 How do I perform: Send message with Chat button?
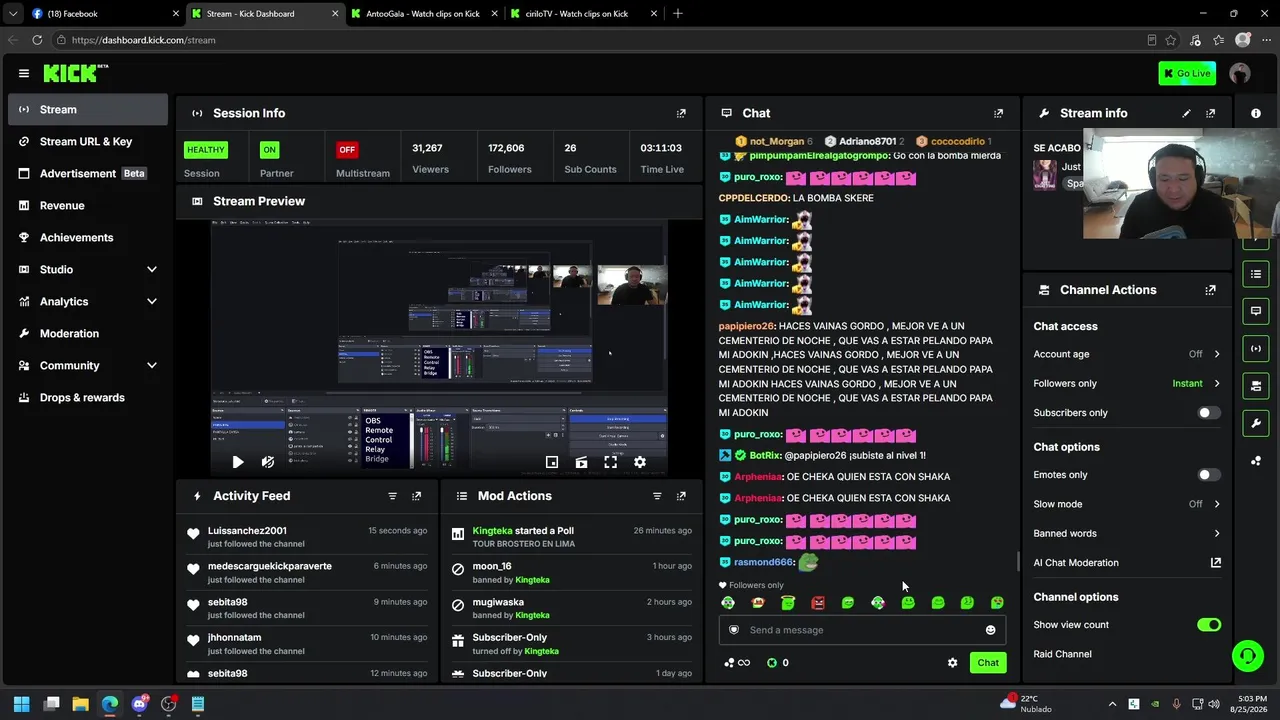click(x=988, y=663)
